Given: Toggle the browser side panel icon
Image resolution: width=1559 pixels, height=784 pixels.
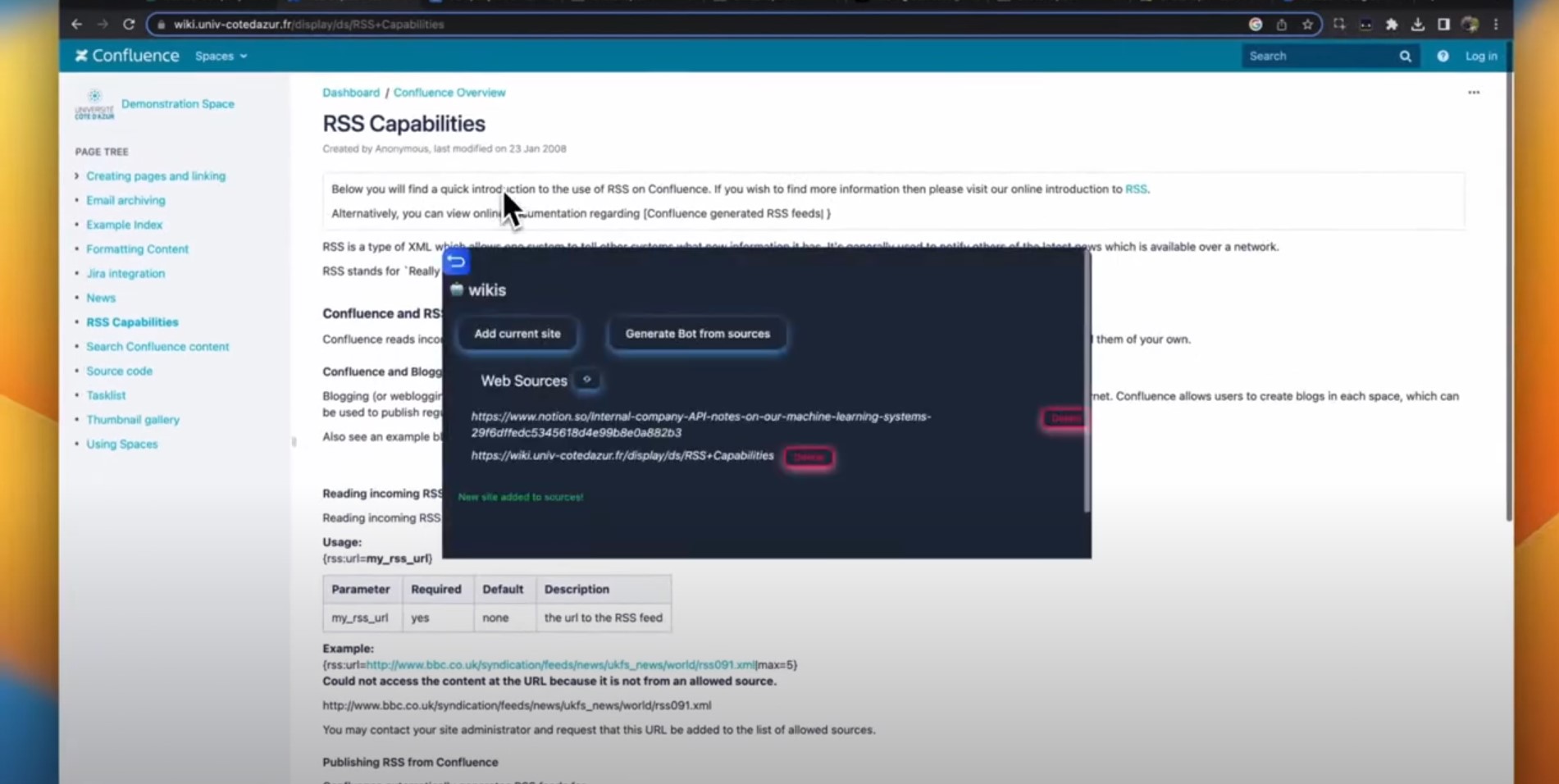Looking at the screenshot, I should tap(1444, 25).
